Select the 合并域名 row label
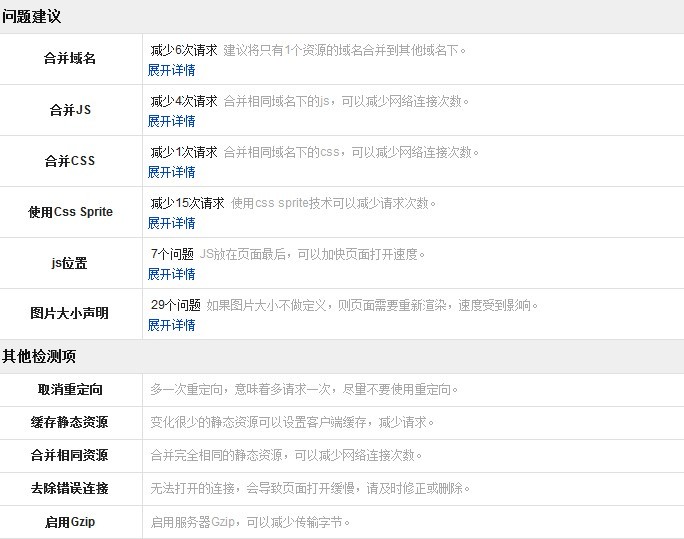The image size is (684, 539). tap(70, 59)
